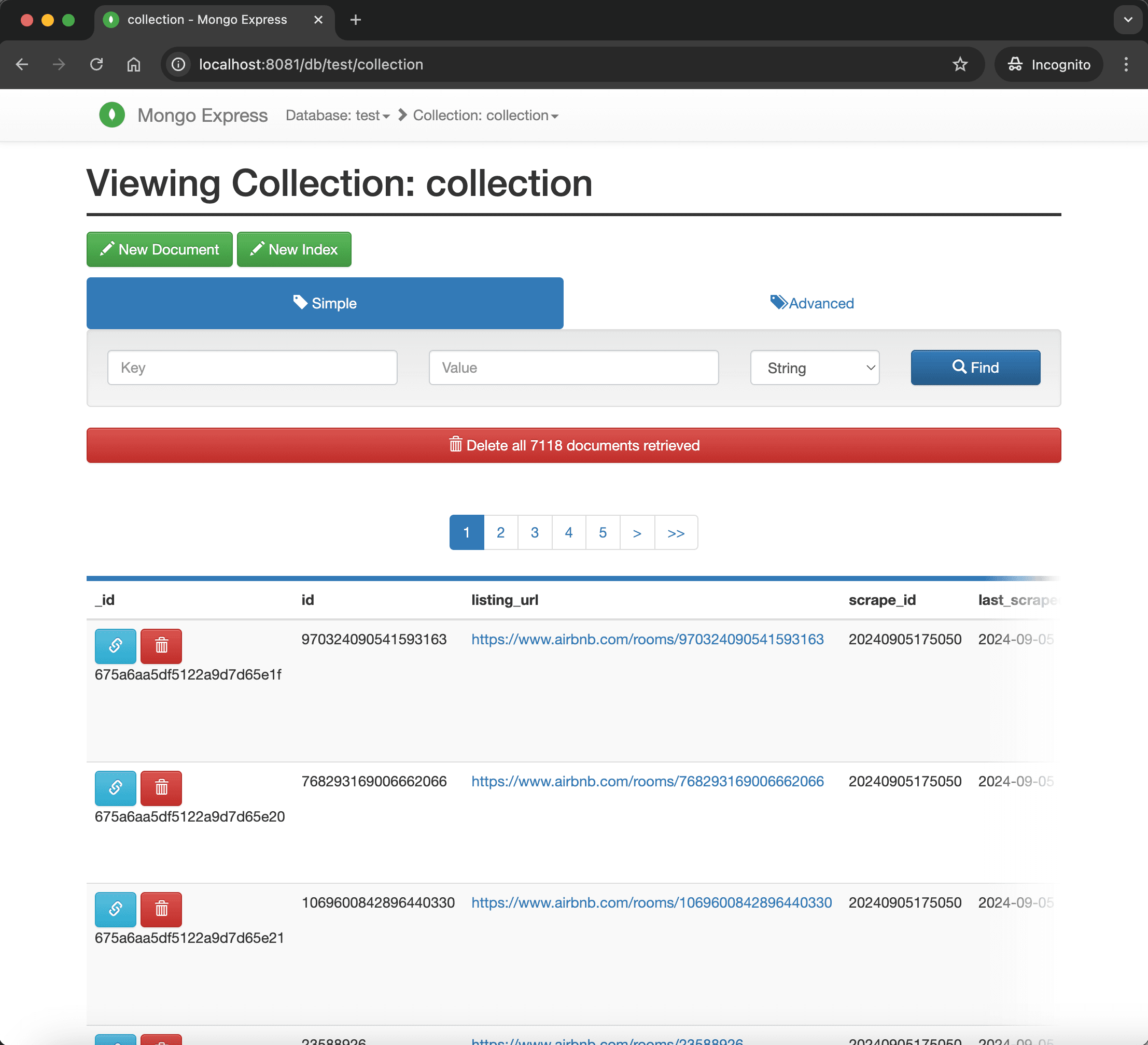
Task: Open airbnb link for room 1069600842896440330
Action: coord(651,902)
